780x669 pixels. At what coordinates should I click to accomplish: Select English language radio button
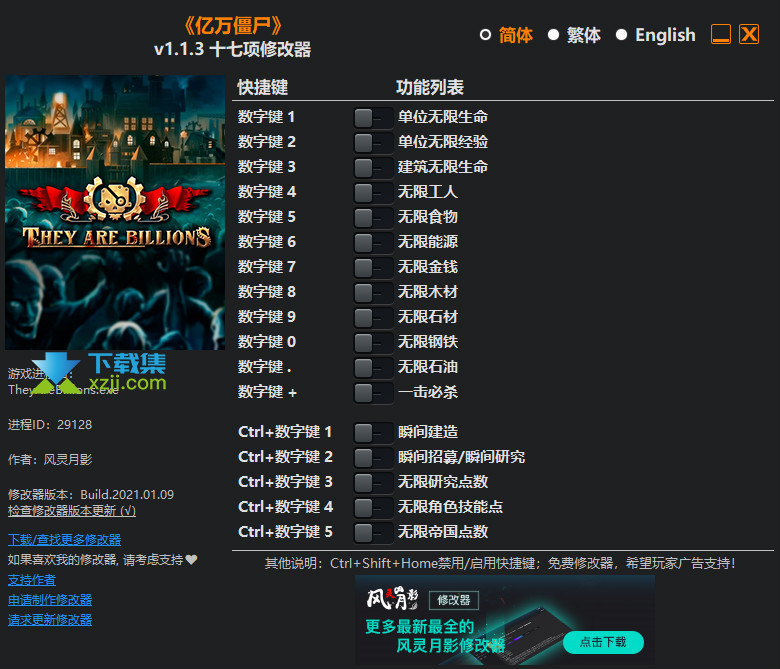pos(621,35)
